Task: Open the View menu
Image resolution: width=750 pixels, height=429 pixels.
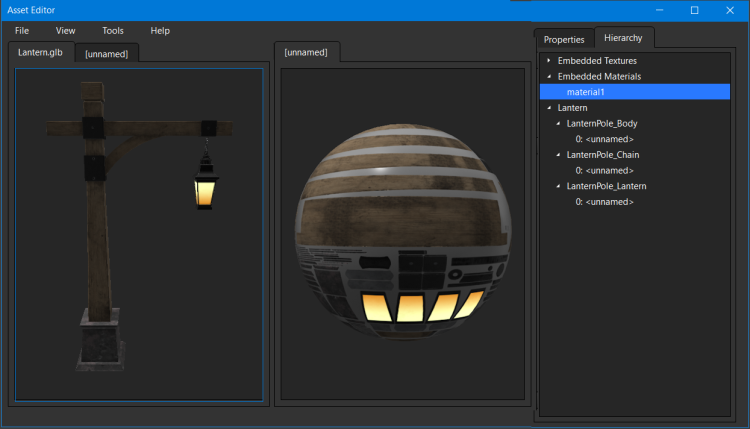Action: tap(65, 31)
